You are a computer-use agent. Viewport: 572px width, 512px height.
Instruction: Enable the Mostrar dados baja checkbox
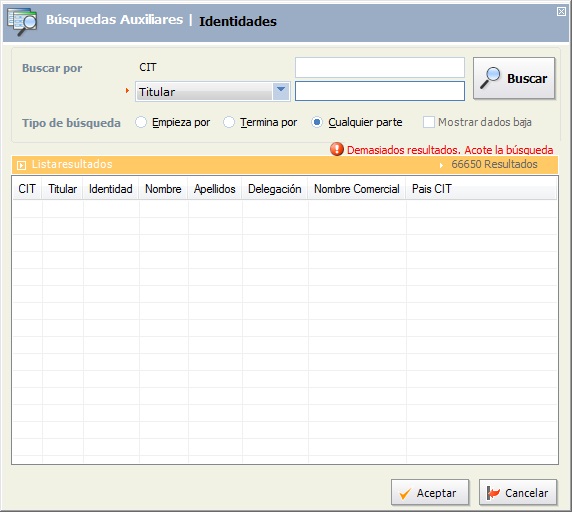(x=429, y=122)
